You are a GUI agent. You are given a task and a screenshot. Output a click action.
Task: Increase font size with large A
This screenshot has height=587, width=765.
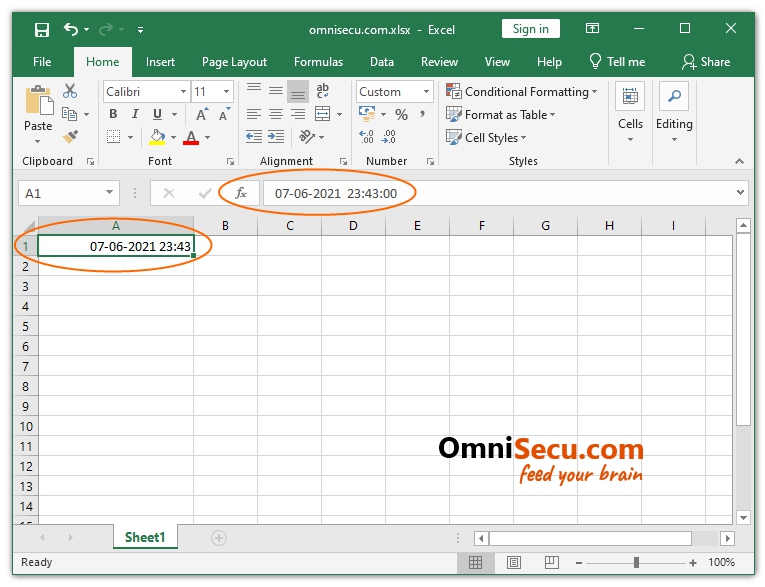[201, 114]
